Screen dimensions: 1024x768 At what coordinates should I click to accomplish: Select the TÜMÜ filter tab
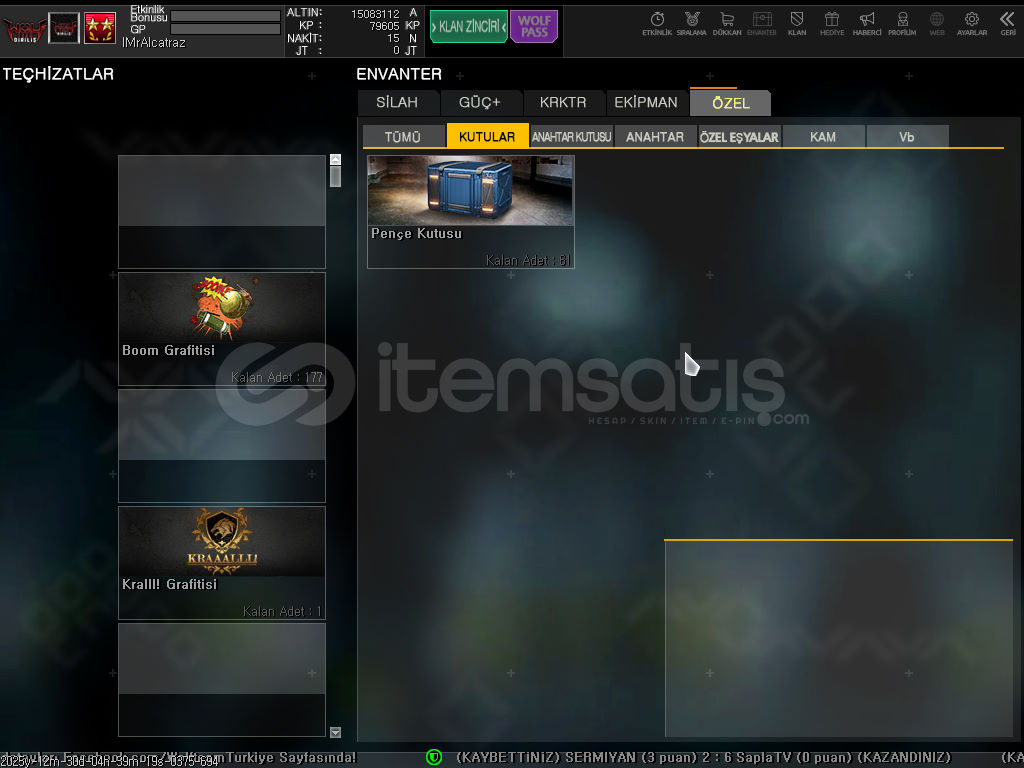403,137
